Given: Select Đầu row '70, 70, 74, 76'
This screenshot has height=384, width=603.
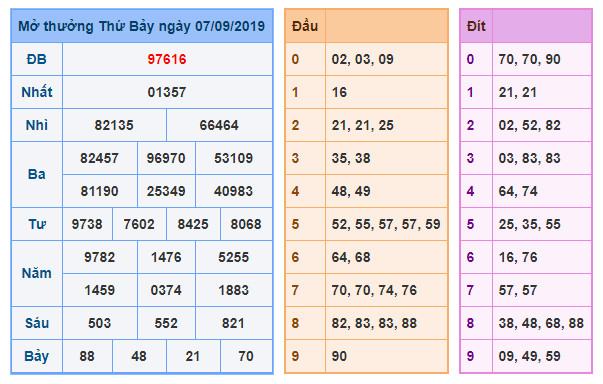Looking at the screenshot, I should [x=374, y=290].
